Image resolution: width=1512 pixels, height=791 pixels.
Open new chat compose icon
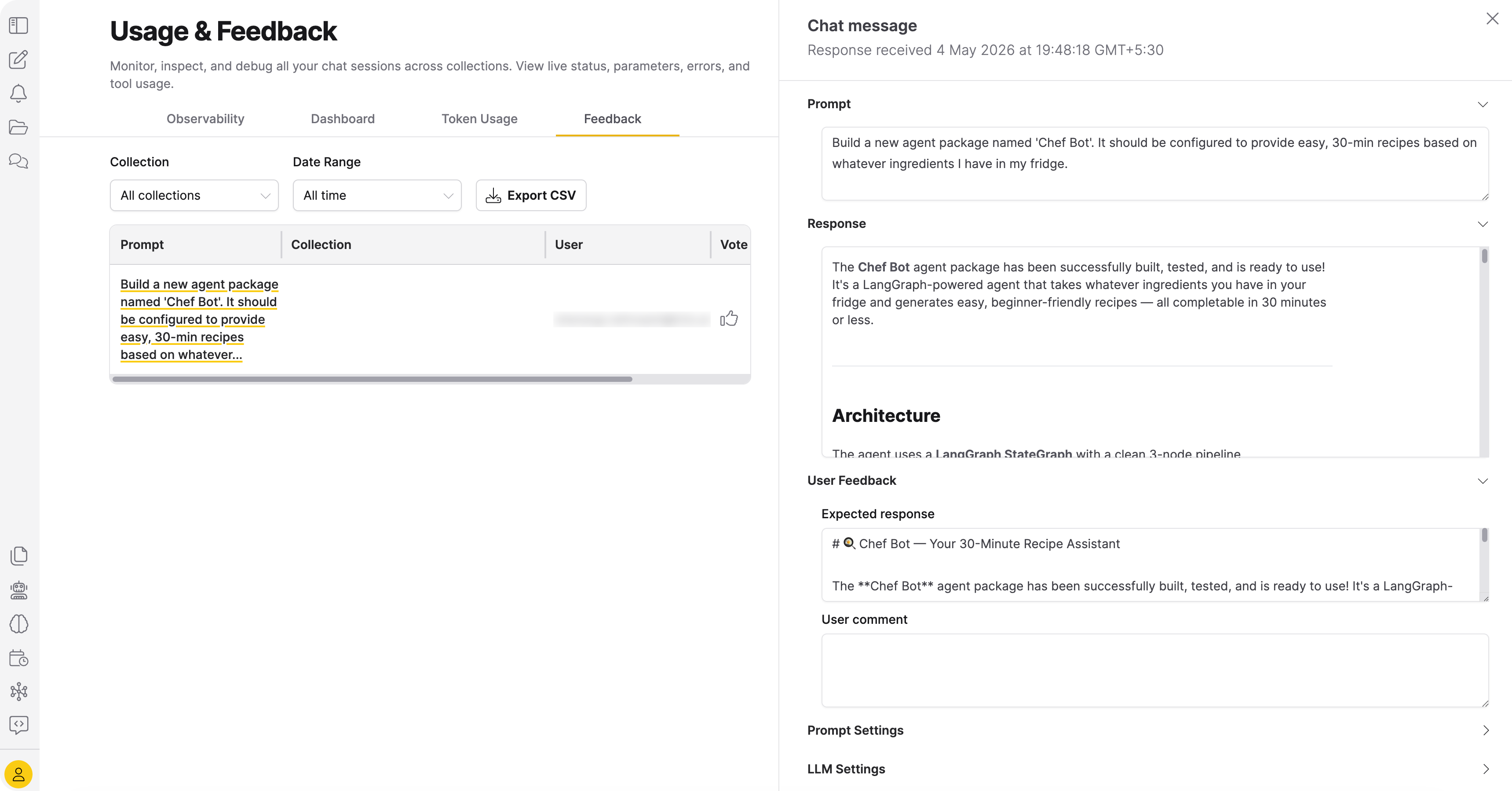(19, 59)
